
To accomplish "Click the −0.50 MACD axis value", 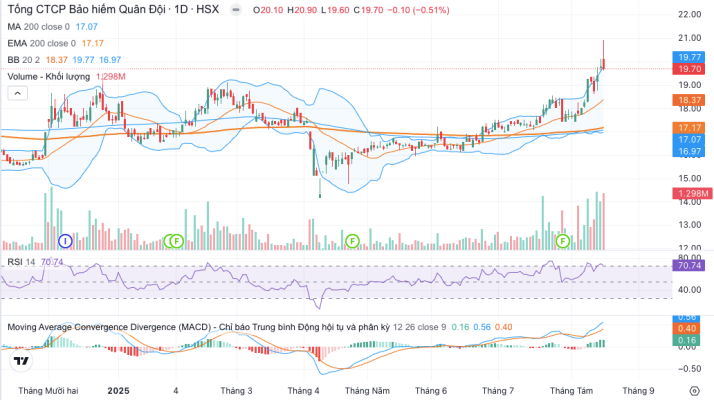I will pos(689,369).
